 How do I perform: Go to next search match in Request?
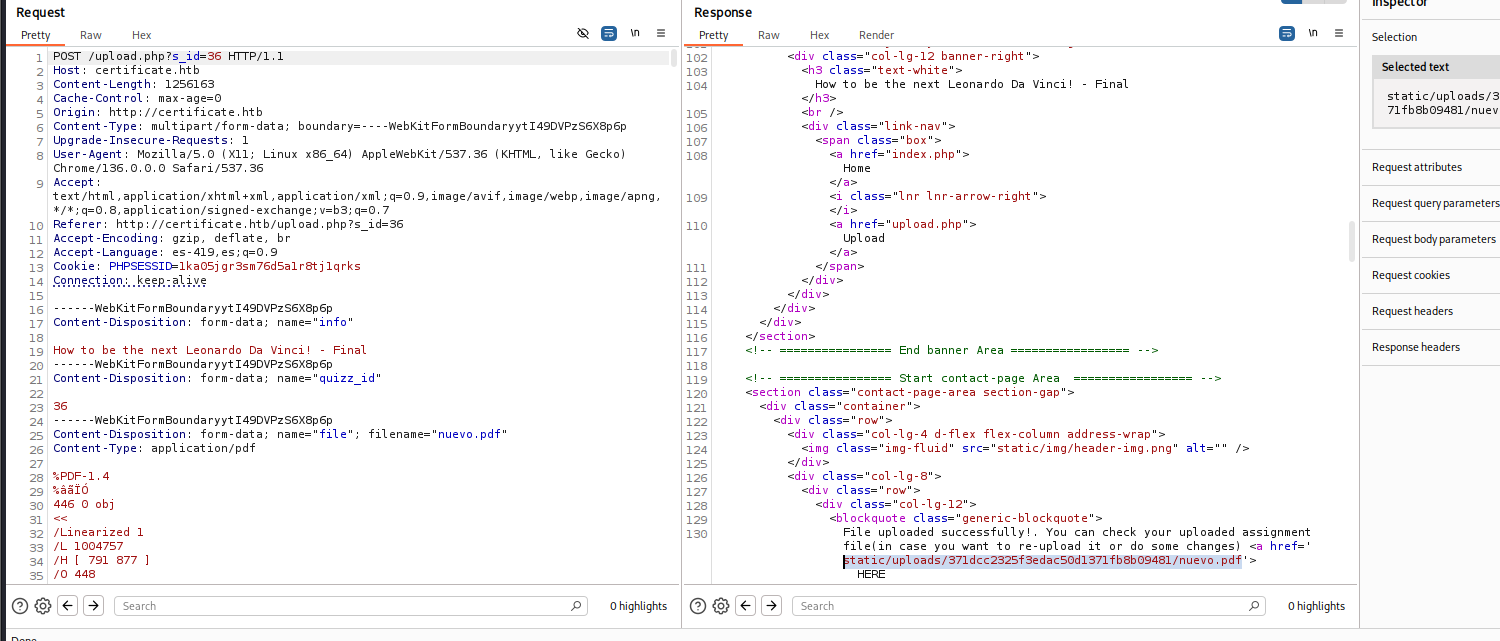pyautogui.click(x=93, y=606)
